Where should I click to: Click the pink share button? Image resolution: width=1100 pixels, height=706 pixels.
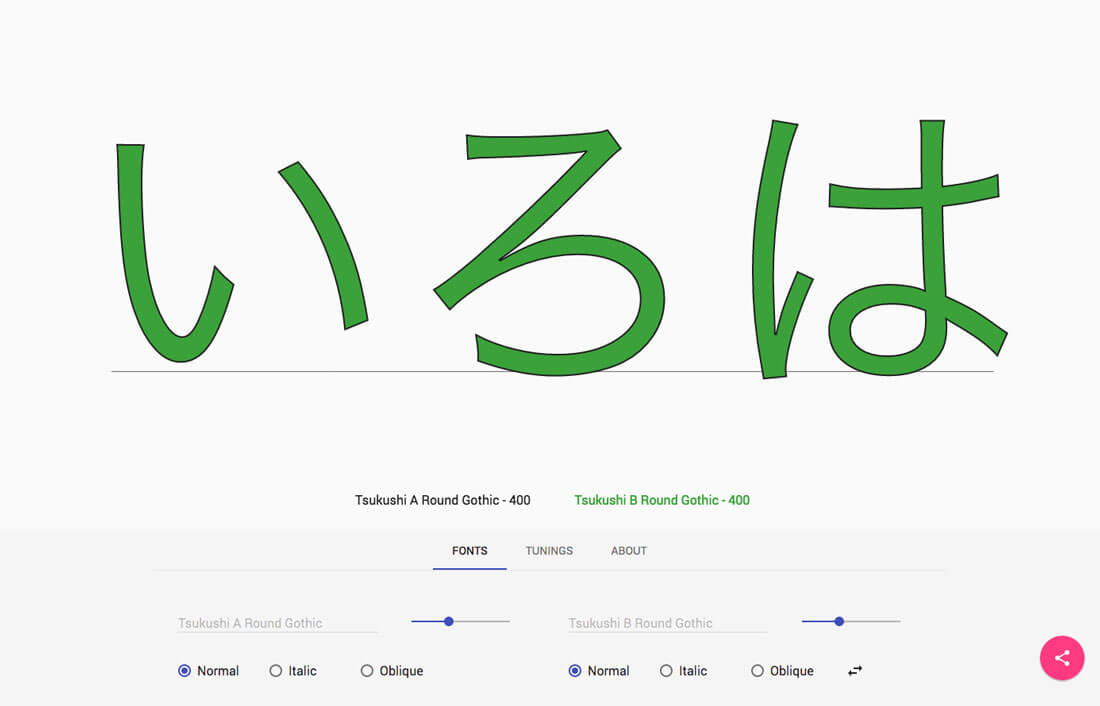(1062, 658)
